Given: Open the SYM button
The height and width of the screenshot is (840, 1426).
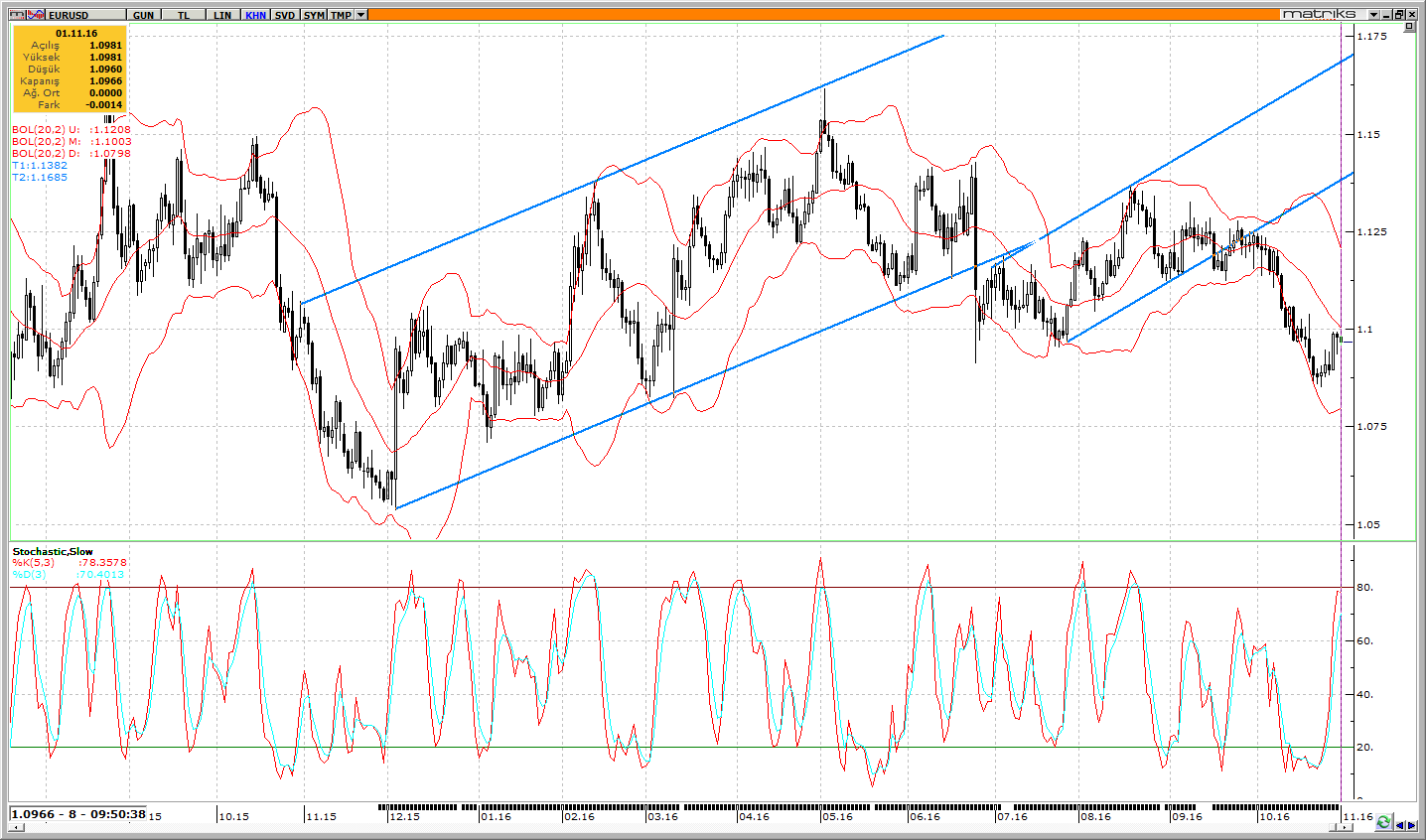Looking at the screenshot, I should click(x=314, y=15).
